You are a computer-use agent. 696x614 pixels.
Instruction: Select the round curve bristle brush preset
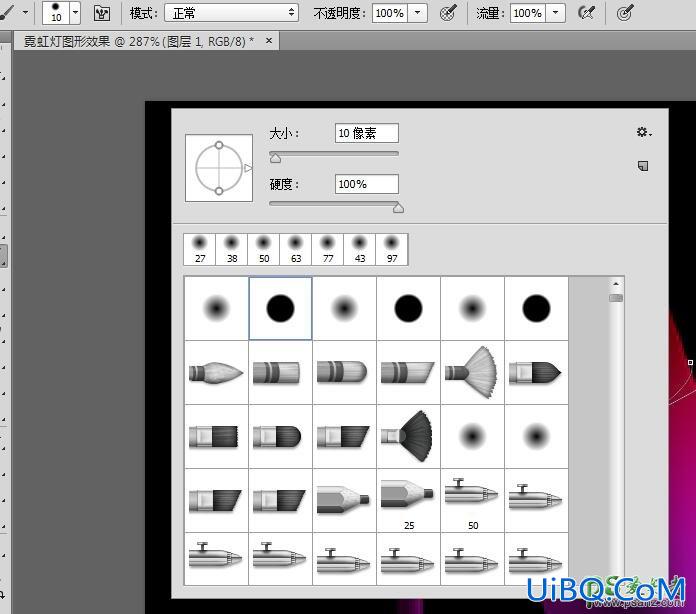(344, 372)
